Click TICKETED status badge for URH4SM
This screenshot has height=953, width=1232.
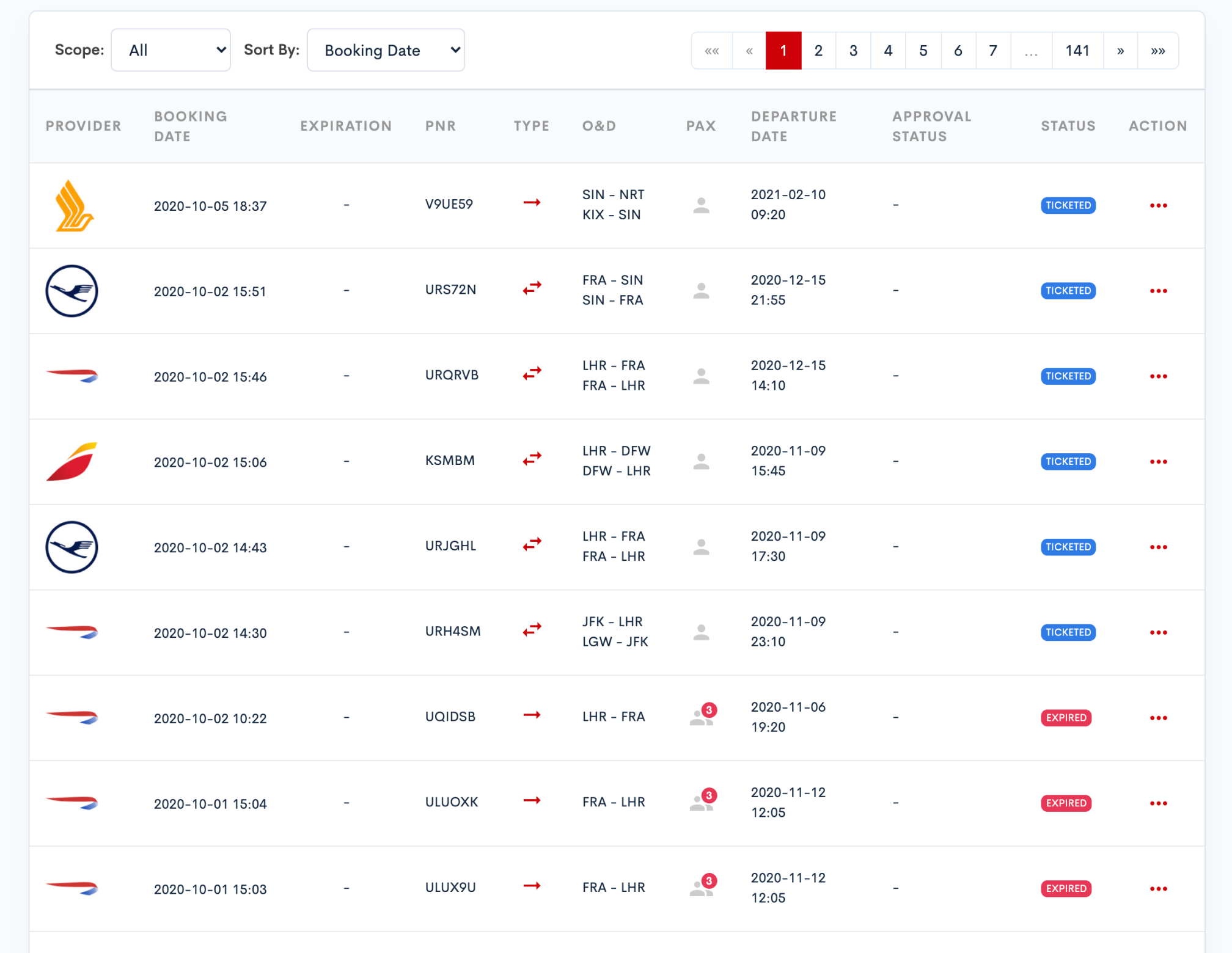(1068, 632)
